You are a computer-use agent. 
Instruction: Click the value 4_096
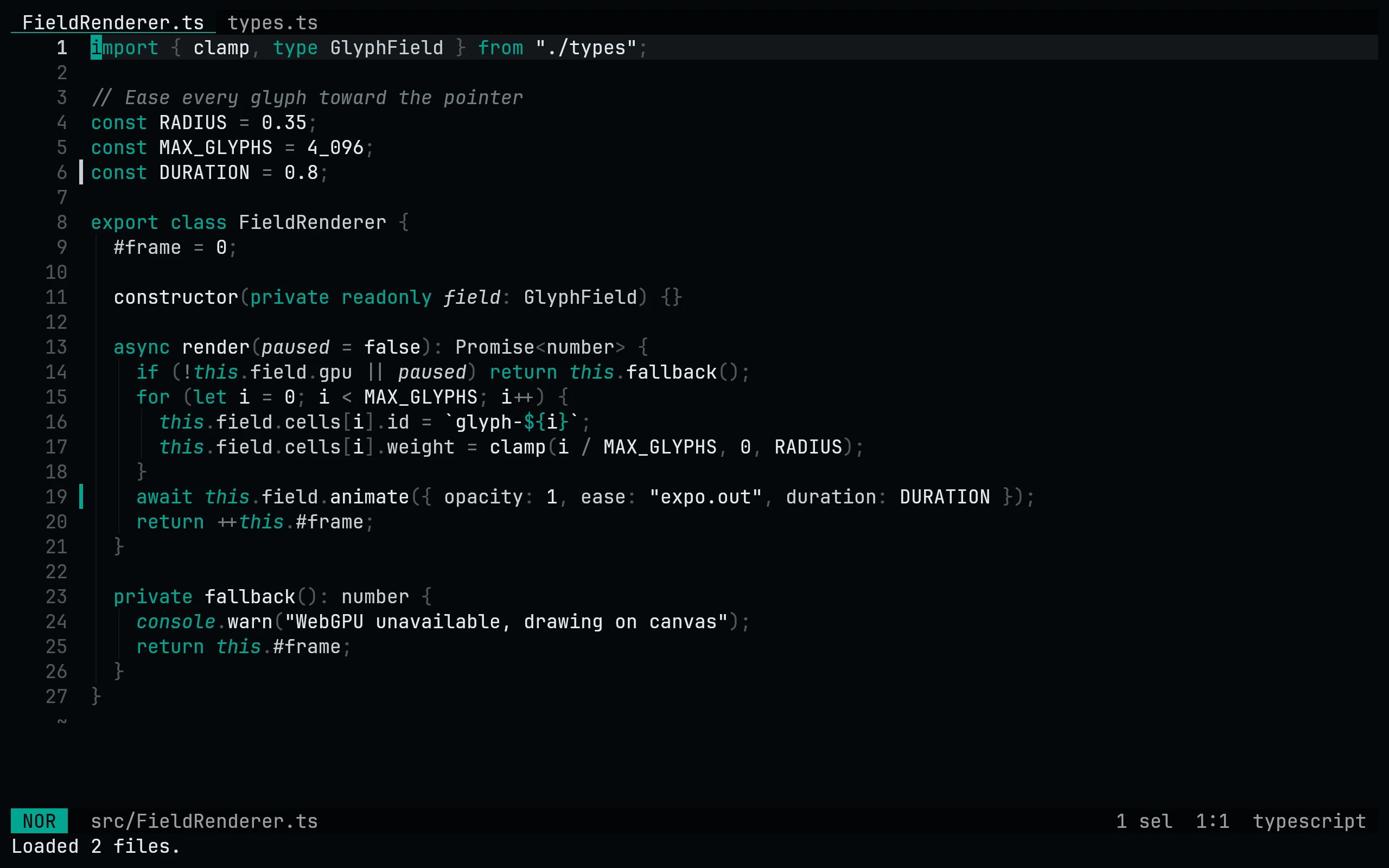point(335,148)
